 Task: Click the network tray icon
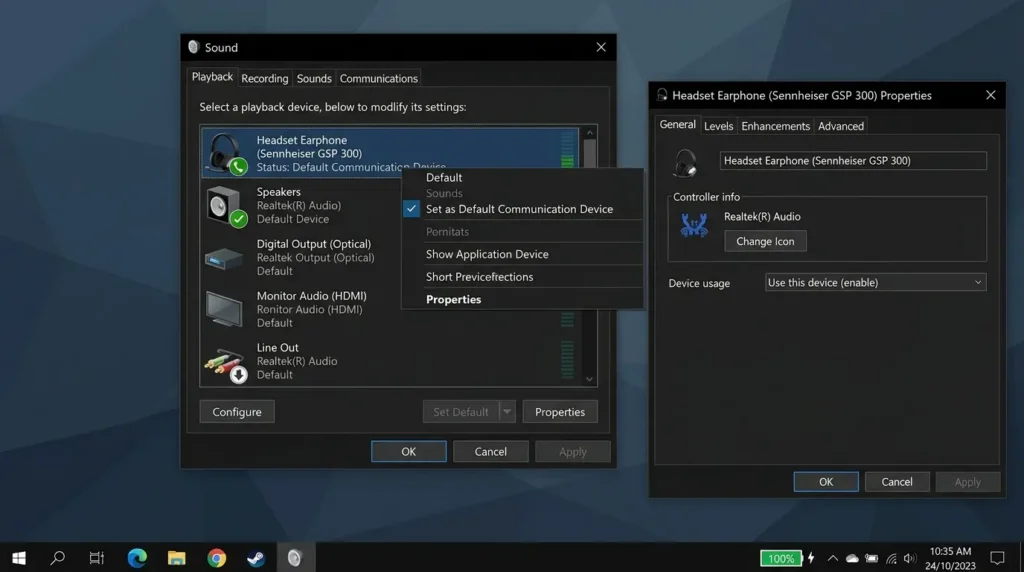click(891, 558)
